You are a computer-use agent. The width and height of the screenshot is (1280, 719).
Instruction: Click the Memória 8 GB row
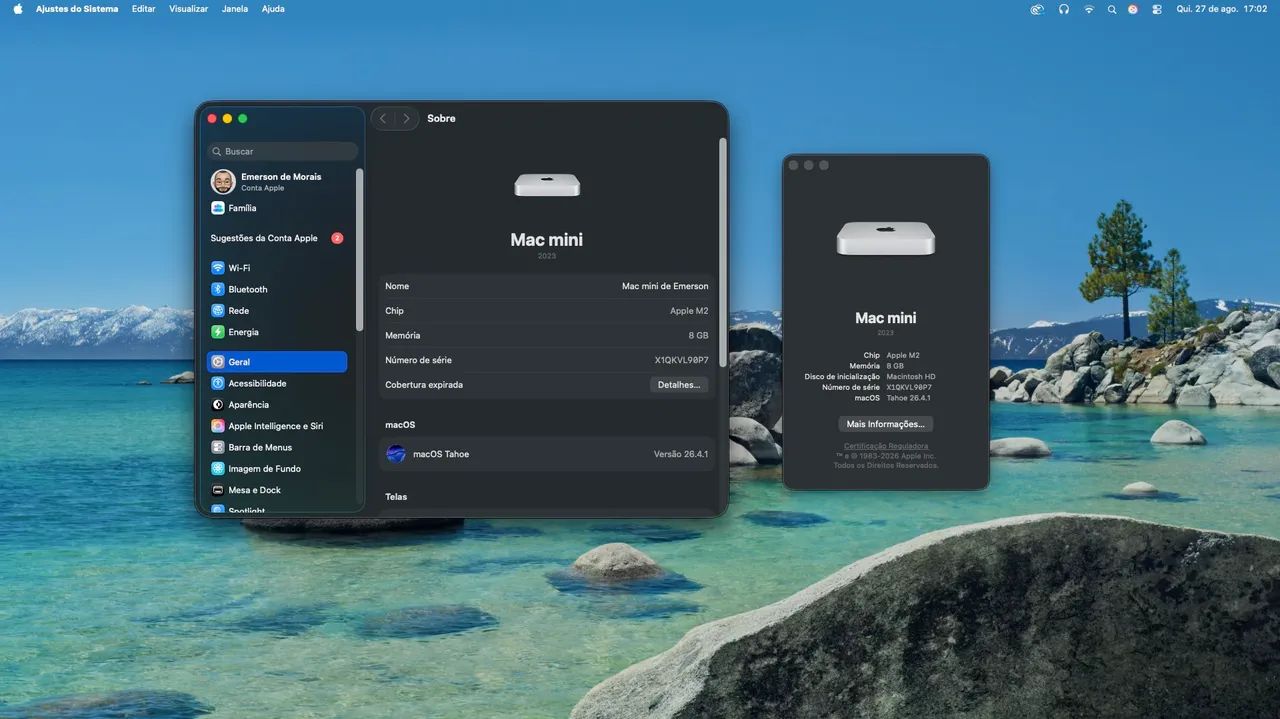click(546, 335)
